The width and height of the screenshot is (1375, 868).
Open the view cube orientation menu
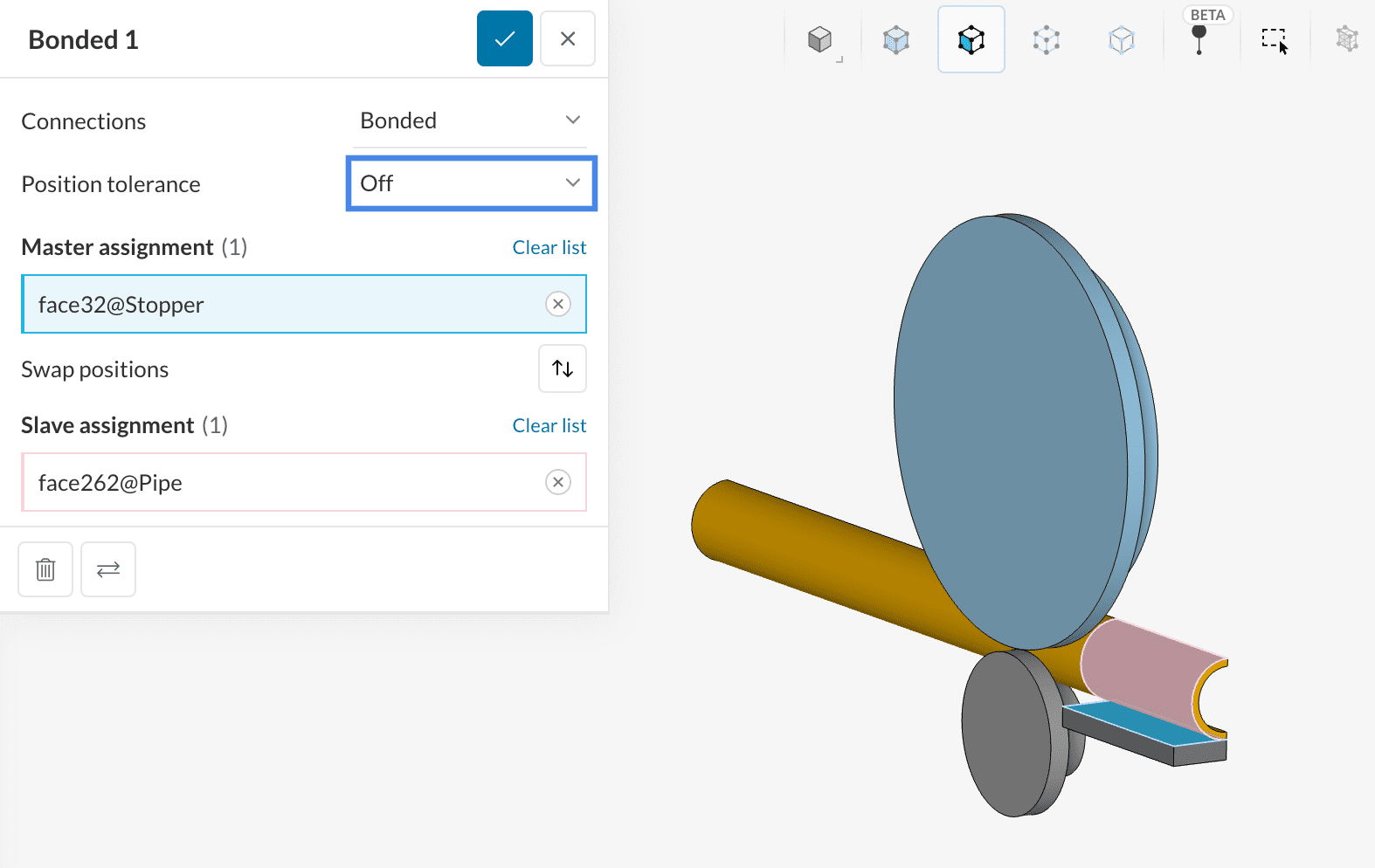(820, 39)
